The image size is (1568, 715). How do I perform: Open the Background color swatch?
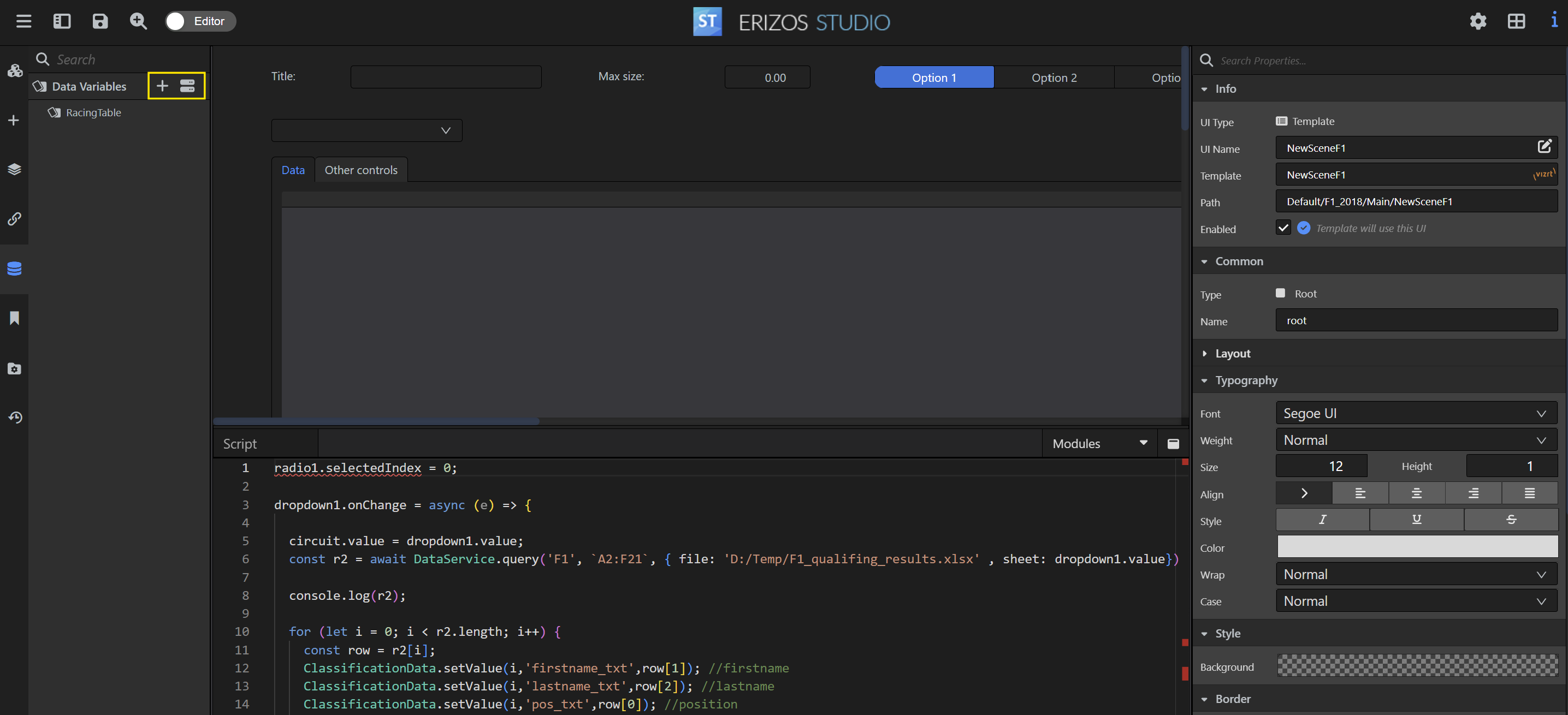pos(1418,666)
